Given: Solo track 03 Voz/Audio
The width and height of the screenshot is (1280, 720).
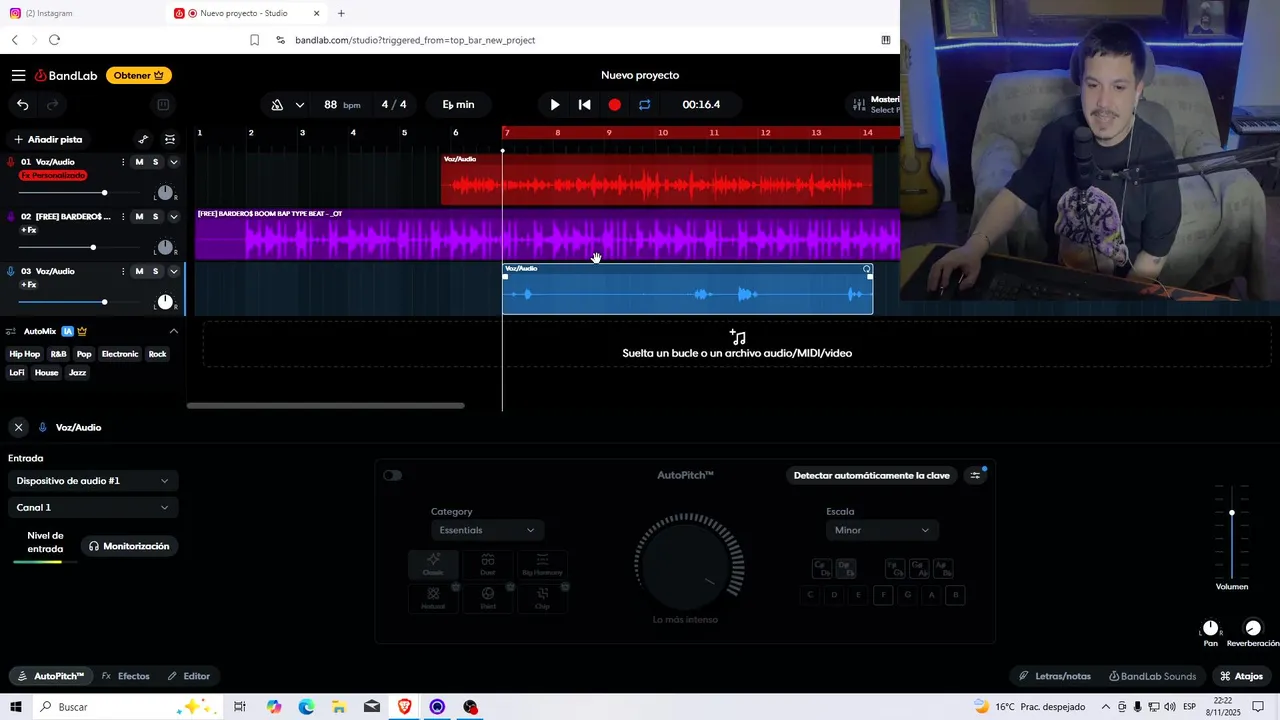Looking at the screenshot, I should (x=155, y=271).
